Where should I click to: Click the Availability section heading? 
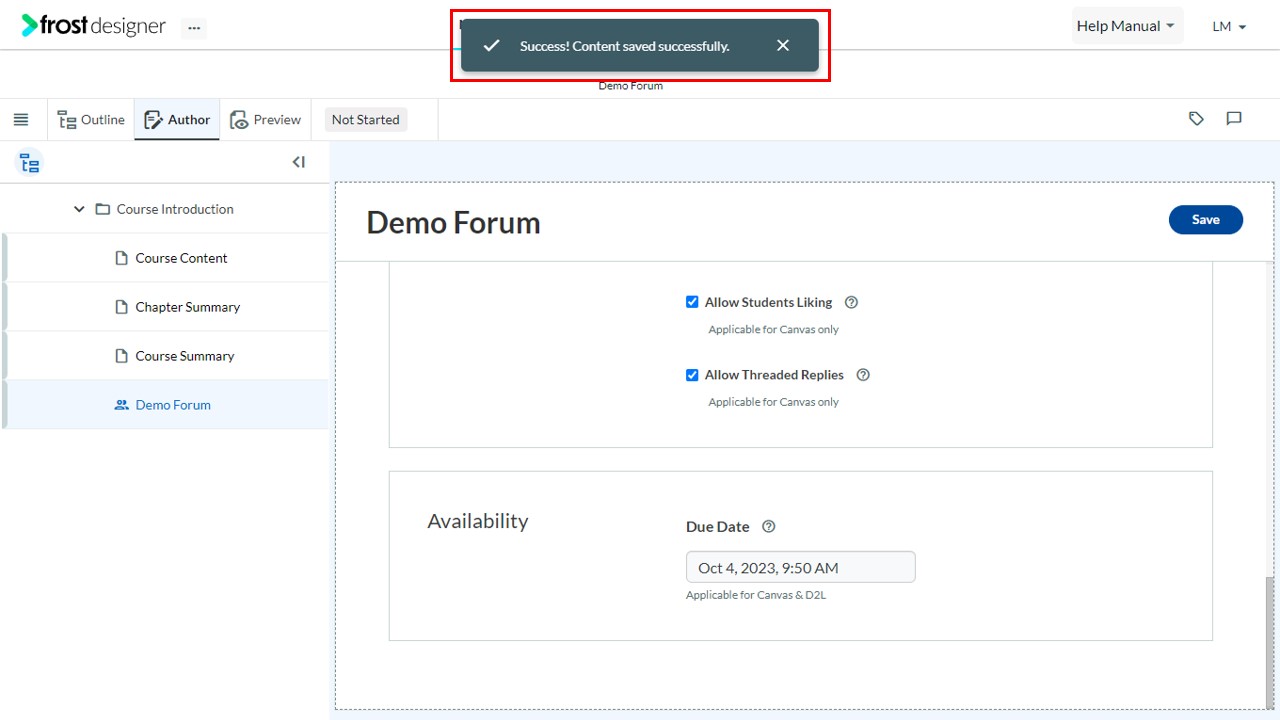(478, 521)
